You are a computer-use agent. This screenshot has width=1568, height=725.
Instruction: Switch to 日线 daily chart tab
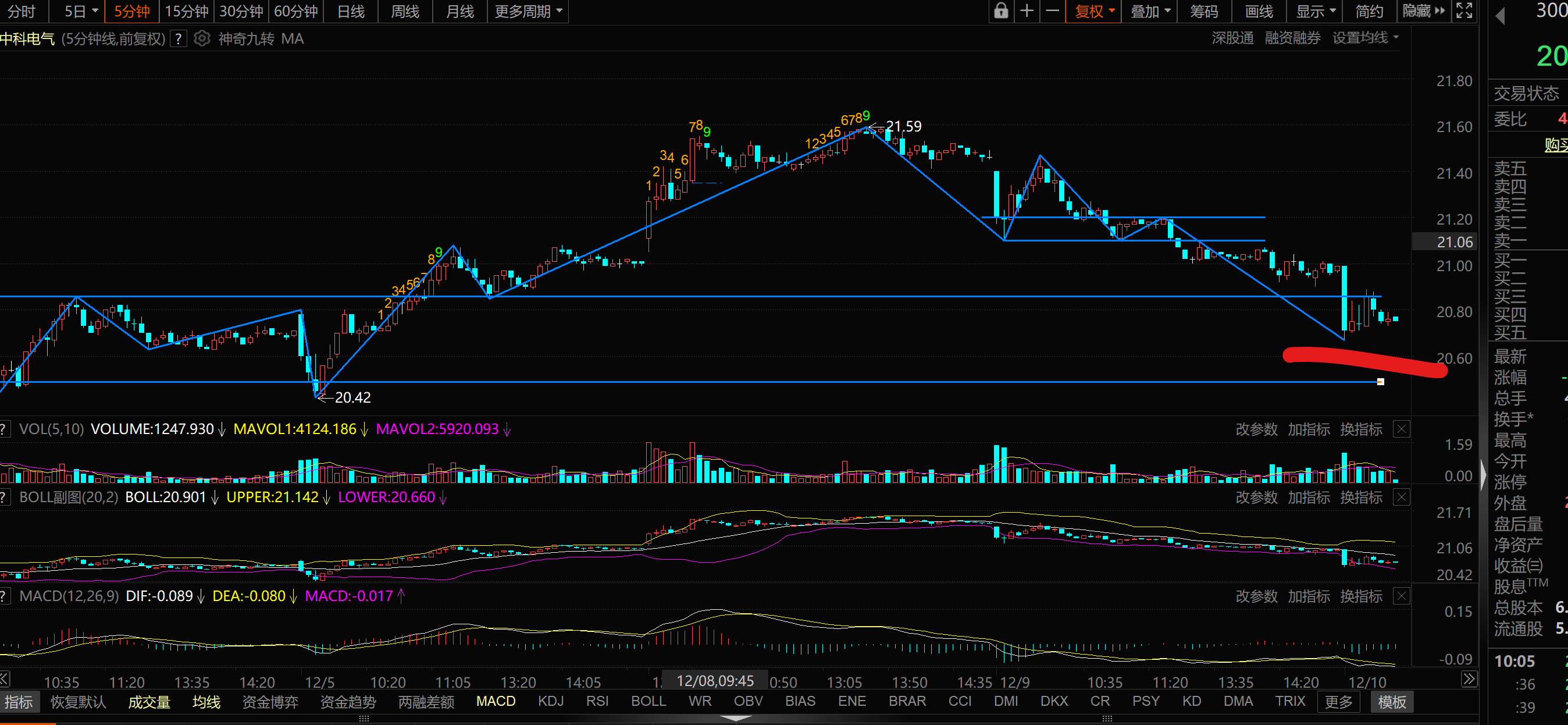[x=351, y=11]
